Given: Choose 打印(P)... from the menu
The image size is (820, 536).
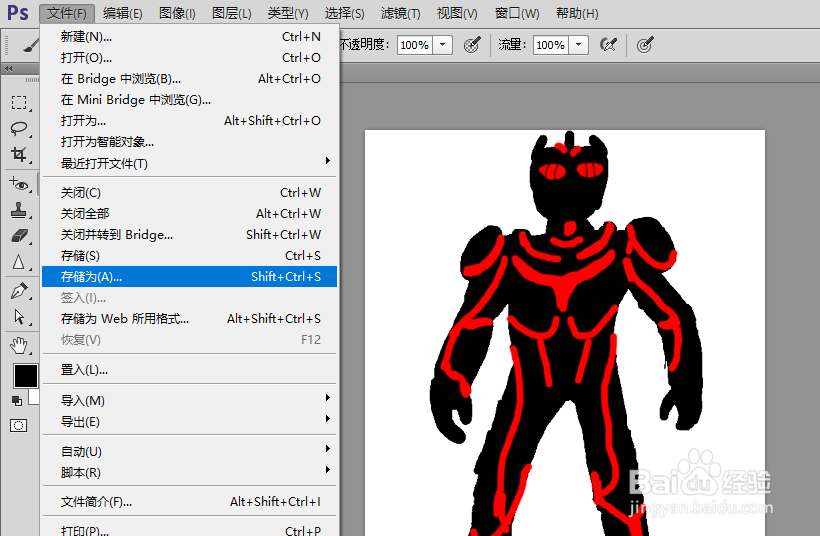Looking at the screenshot, I should 189,529.
